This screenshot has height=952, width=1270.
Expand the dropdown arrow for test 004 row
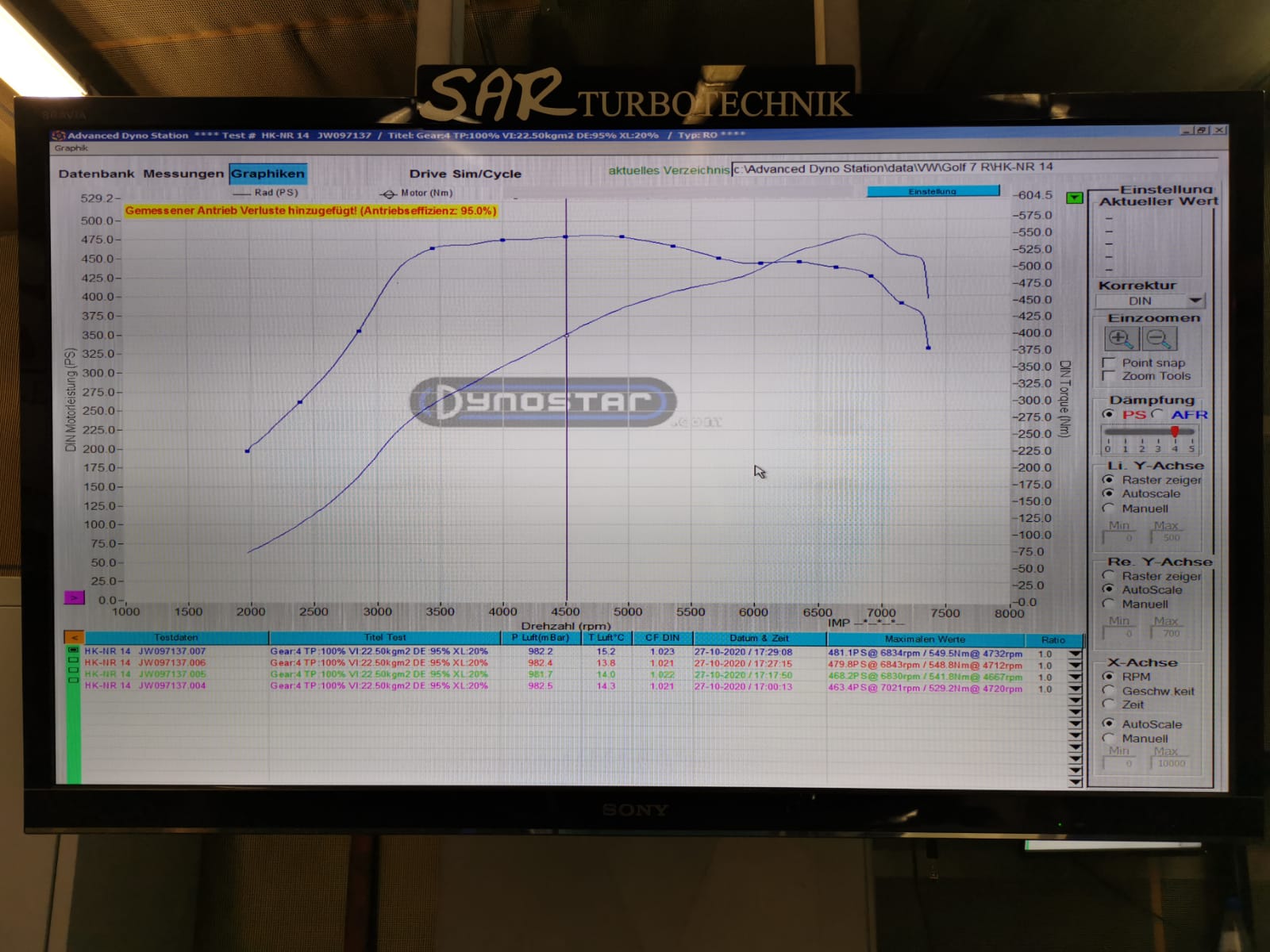[x=1075, y=689]
